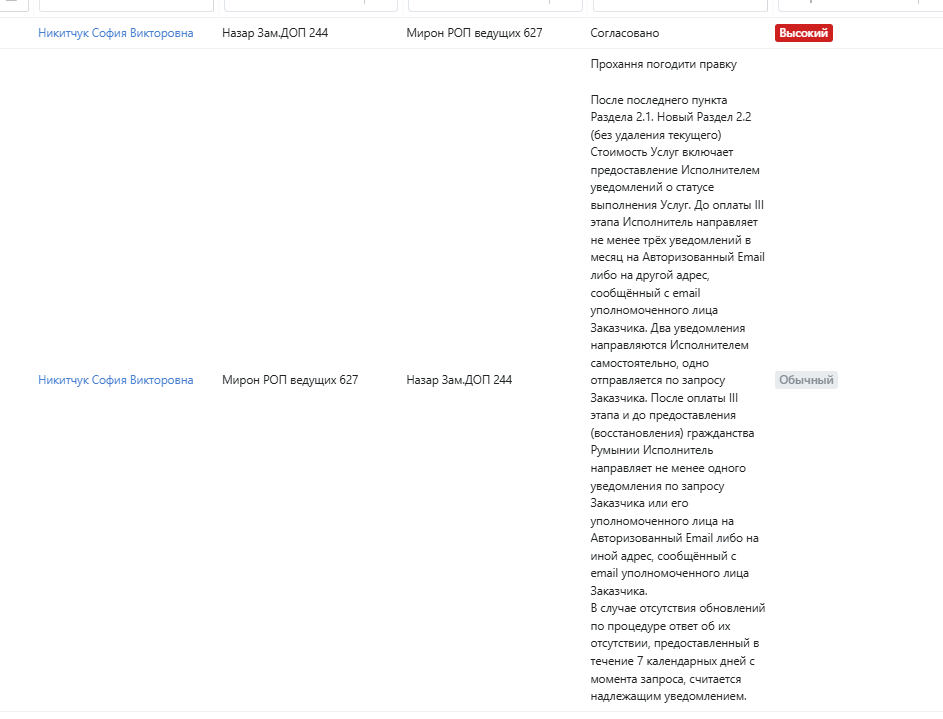Click the closing words 'надлежащим уведомлением'
The image size is (943, 719).
pyautogui.click(x=668, y=697)
